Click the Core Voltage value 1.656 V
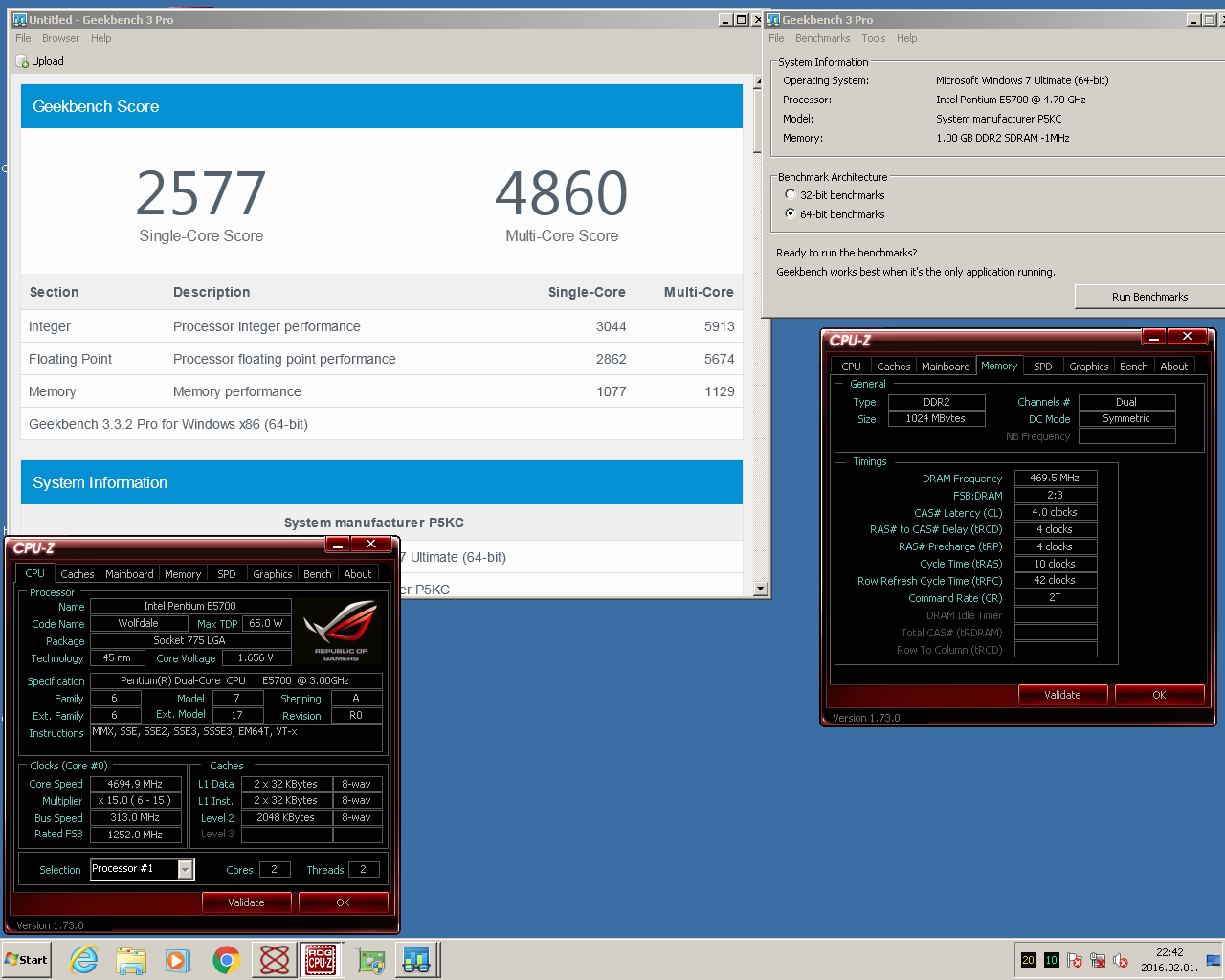The height and width of the screenshot is (980, 1225). click(x=256, y=658)
